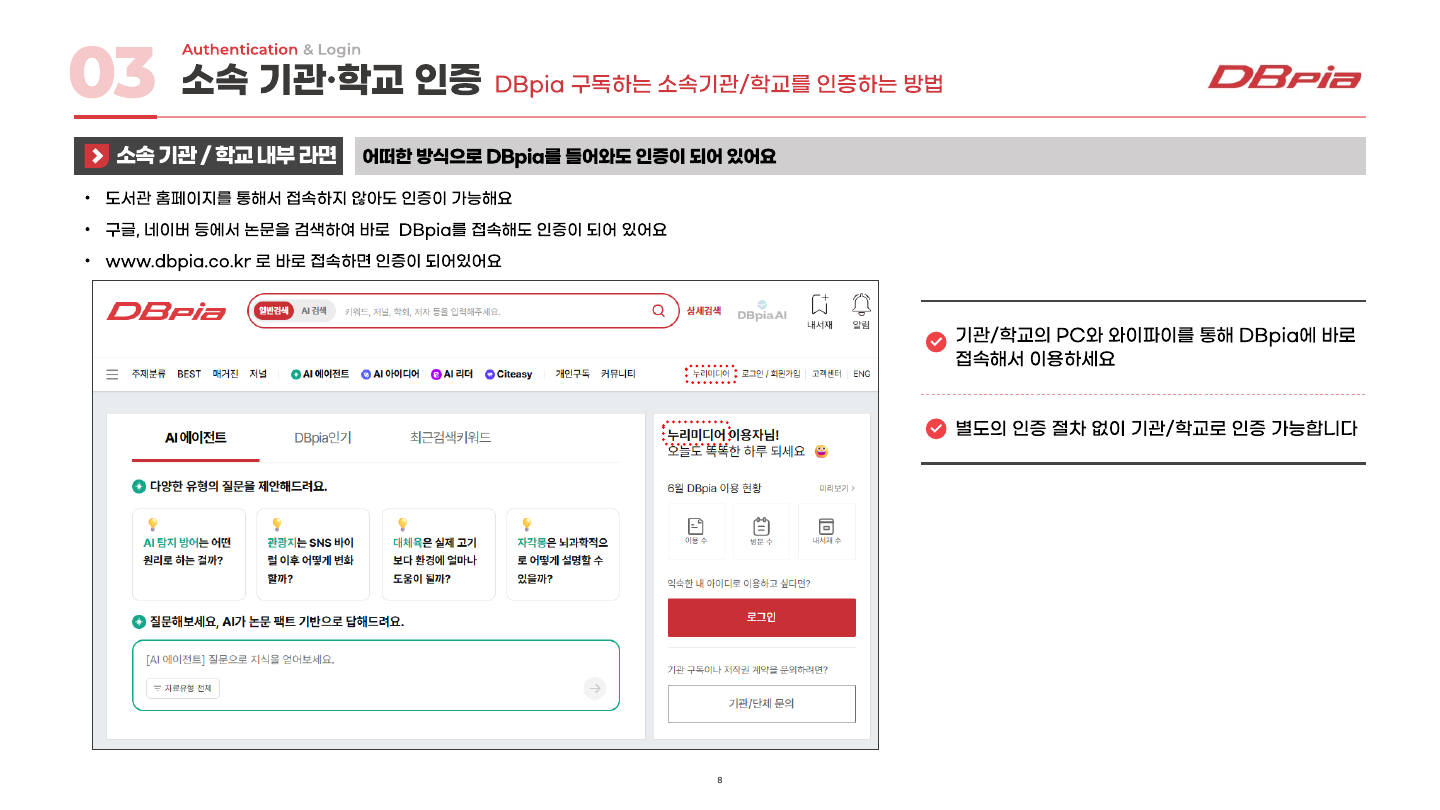Open the hamburger menu icon
This screenshot has width=1440, height=810.
click(113, 374)
